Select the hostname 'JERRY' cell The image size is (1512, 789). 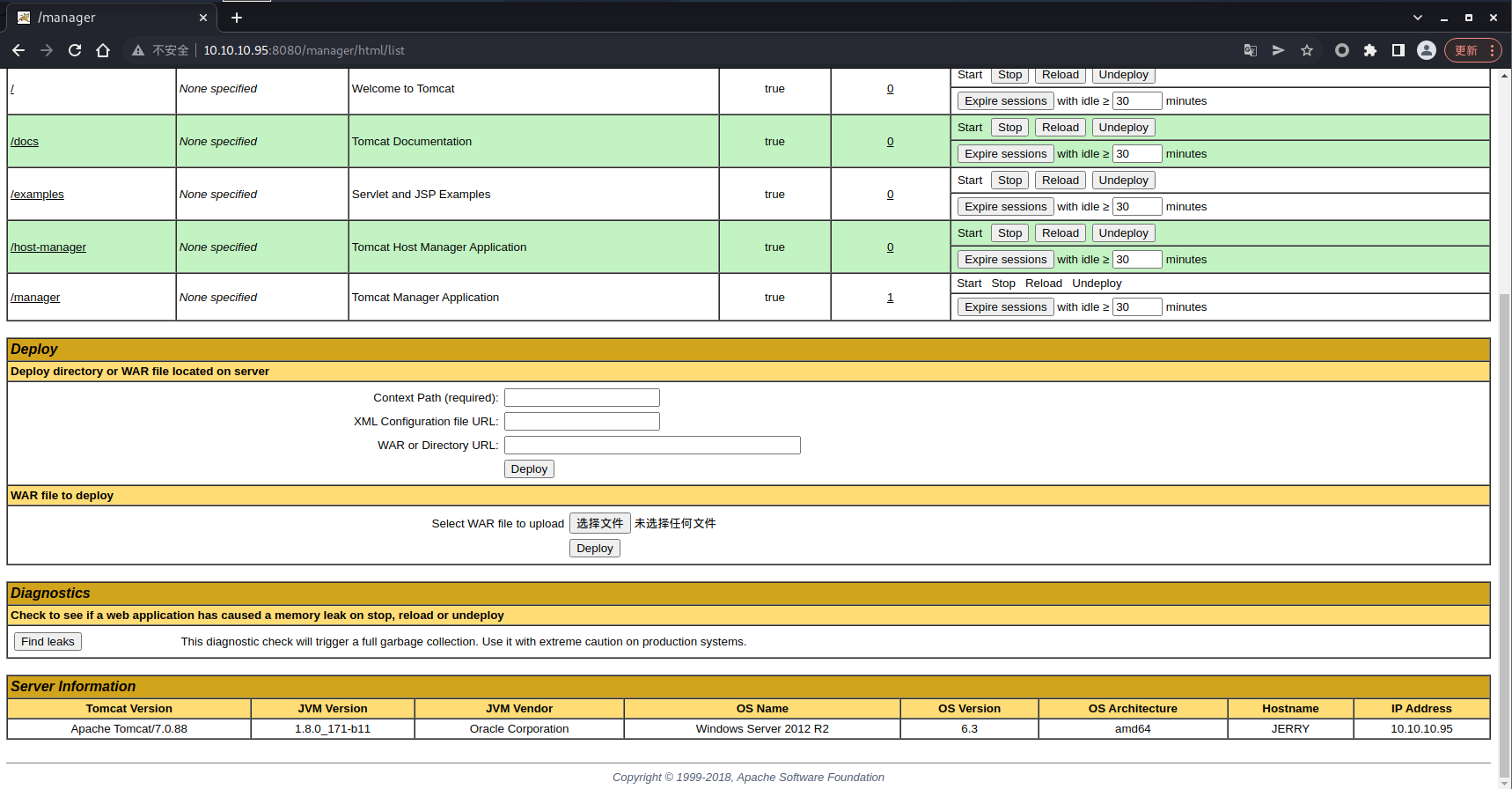(1290, 729)
